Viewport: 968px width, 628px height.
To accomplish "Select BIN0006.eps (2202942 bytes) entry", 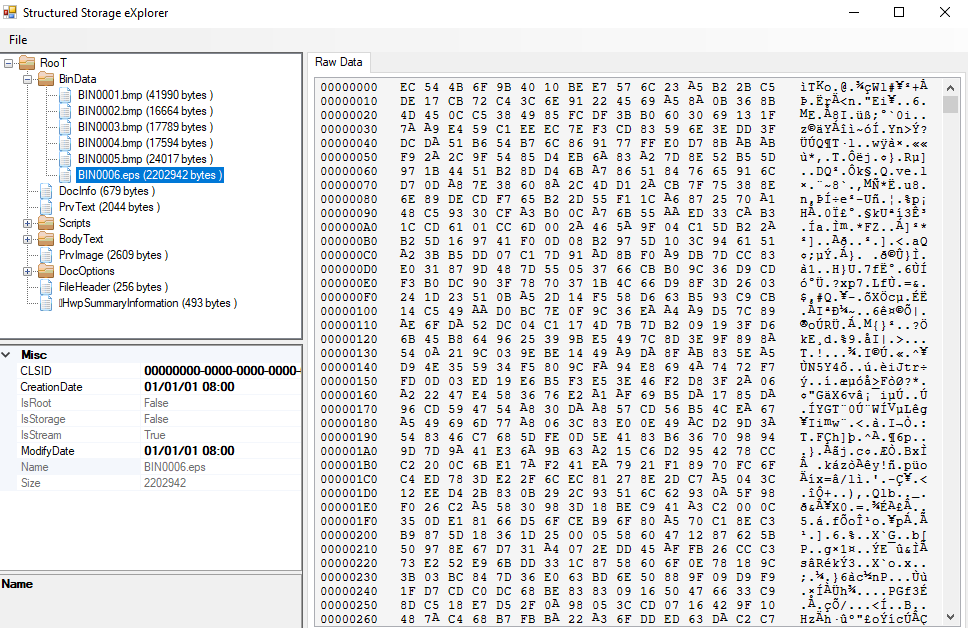I will pyautogui.click(x=150, y=175).
